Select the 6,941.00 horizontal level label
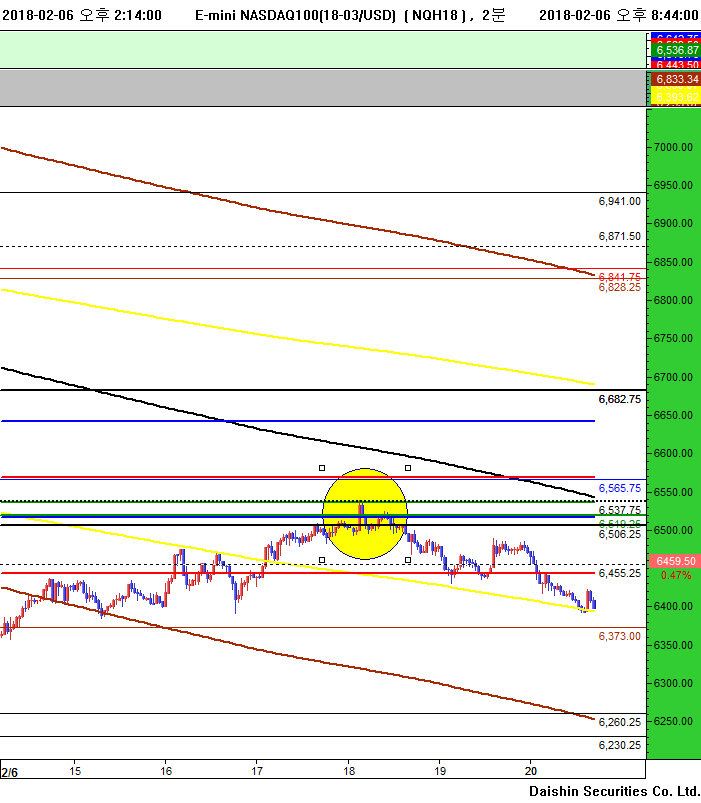The width and height of the screenshot is (701, 803). point(620,201)
